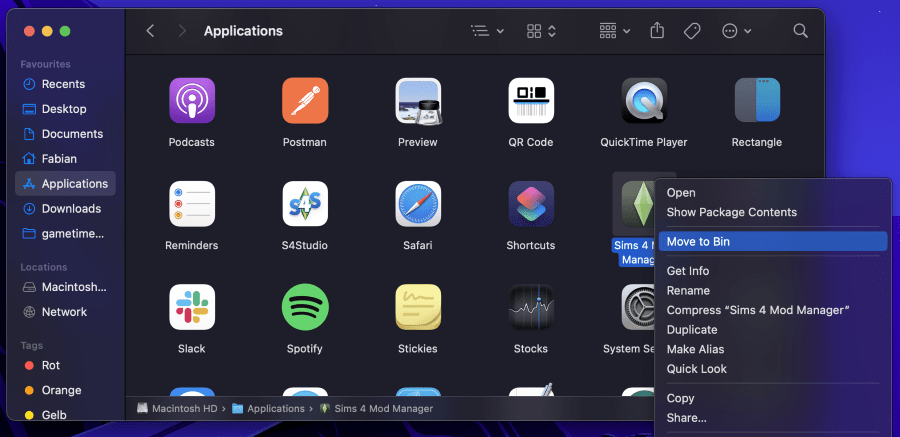
Task: Select the QuickTime Player icon
Action: coord(644,100)
